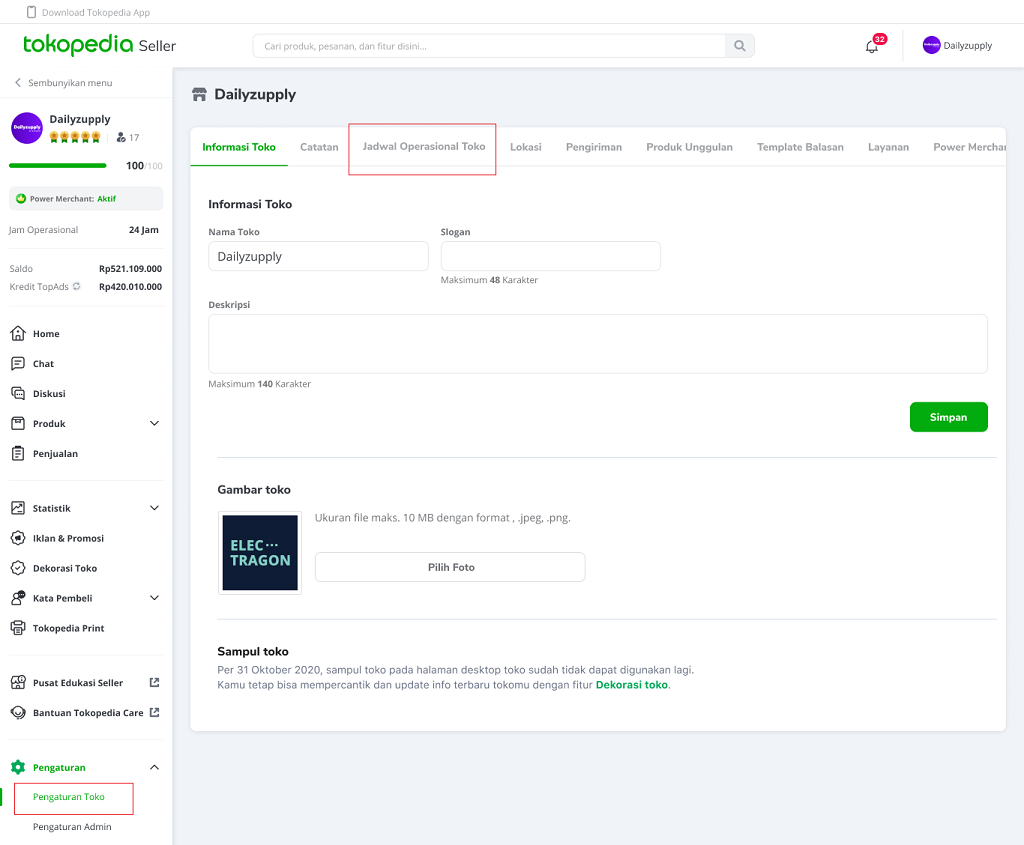Switch to the Informasi Toko tab
Screen dimensions: 1024x845
coord(239,147)
